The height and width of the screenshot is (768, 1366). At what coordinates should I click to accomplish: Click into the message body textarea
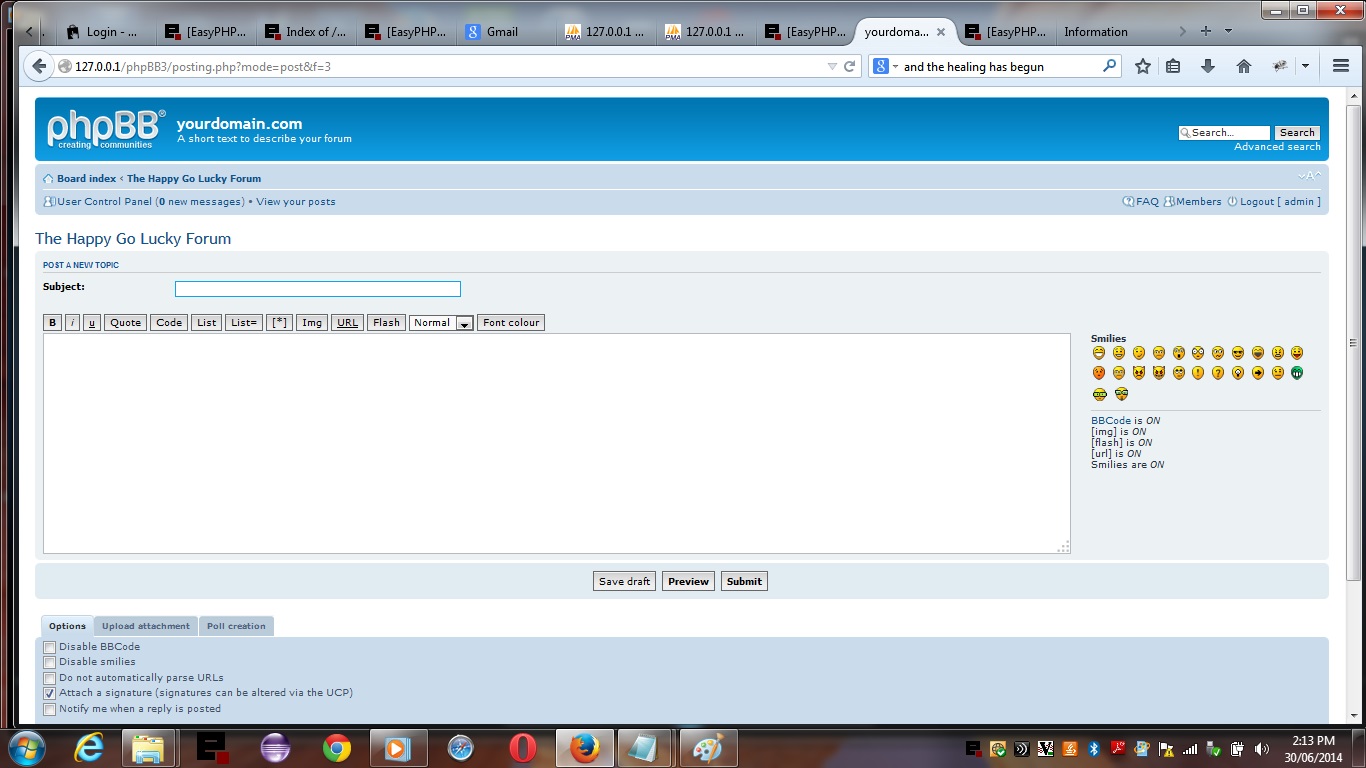coord(557,444)
